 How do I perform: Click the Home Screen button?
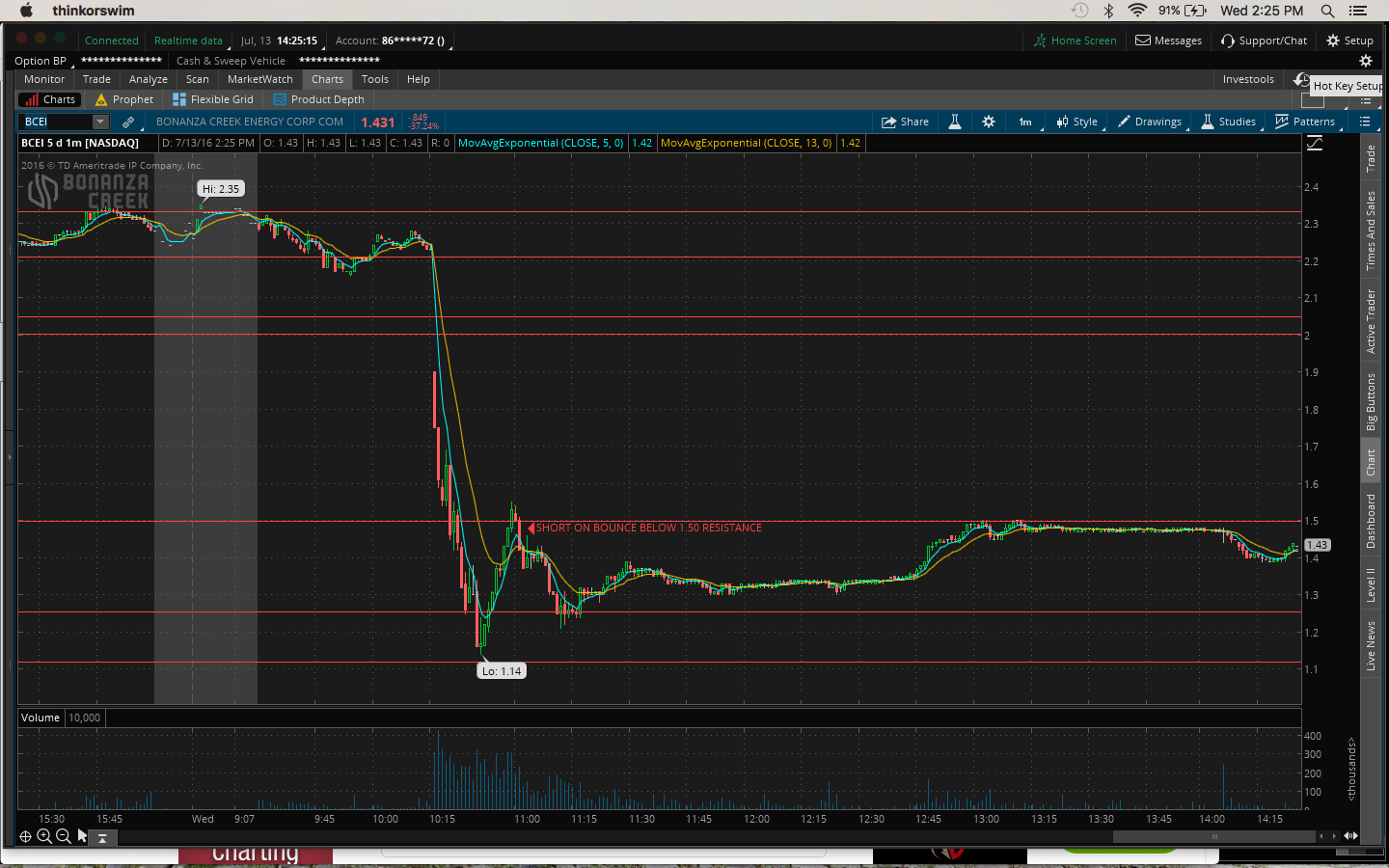[x=1075, y=41]
